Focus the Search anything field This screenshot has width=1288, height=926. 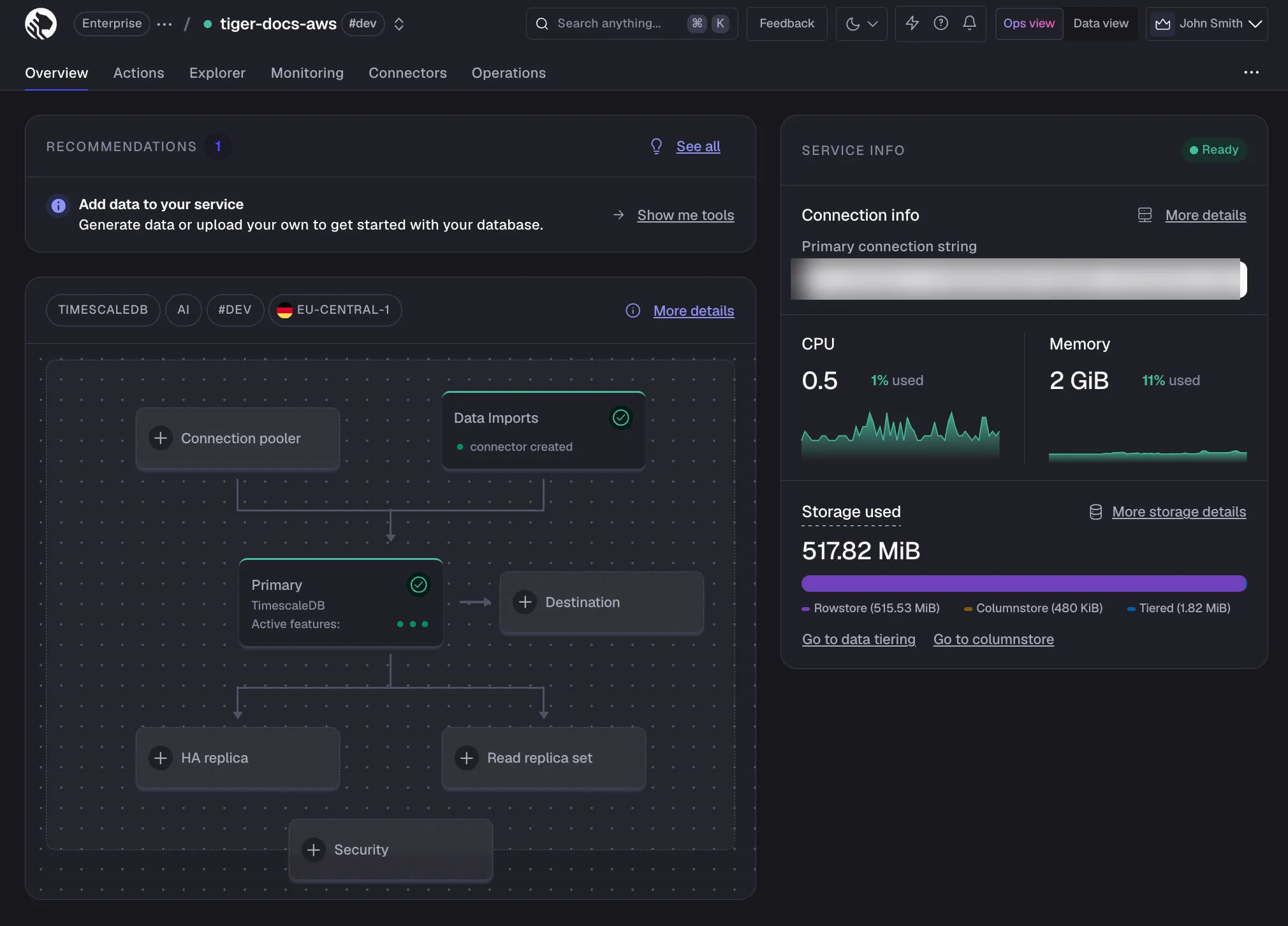(631, 24)
